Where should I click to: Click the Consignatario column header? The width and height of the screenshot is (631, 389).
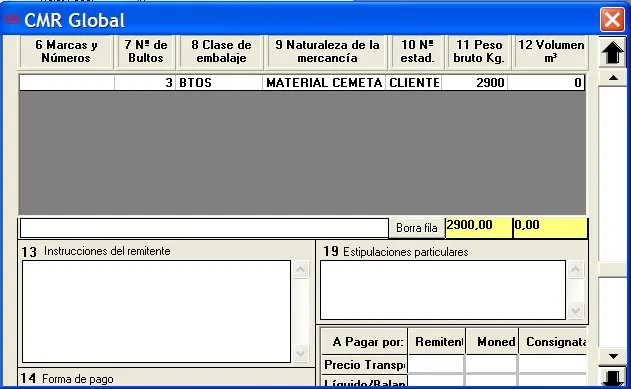[553, 342]
